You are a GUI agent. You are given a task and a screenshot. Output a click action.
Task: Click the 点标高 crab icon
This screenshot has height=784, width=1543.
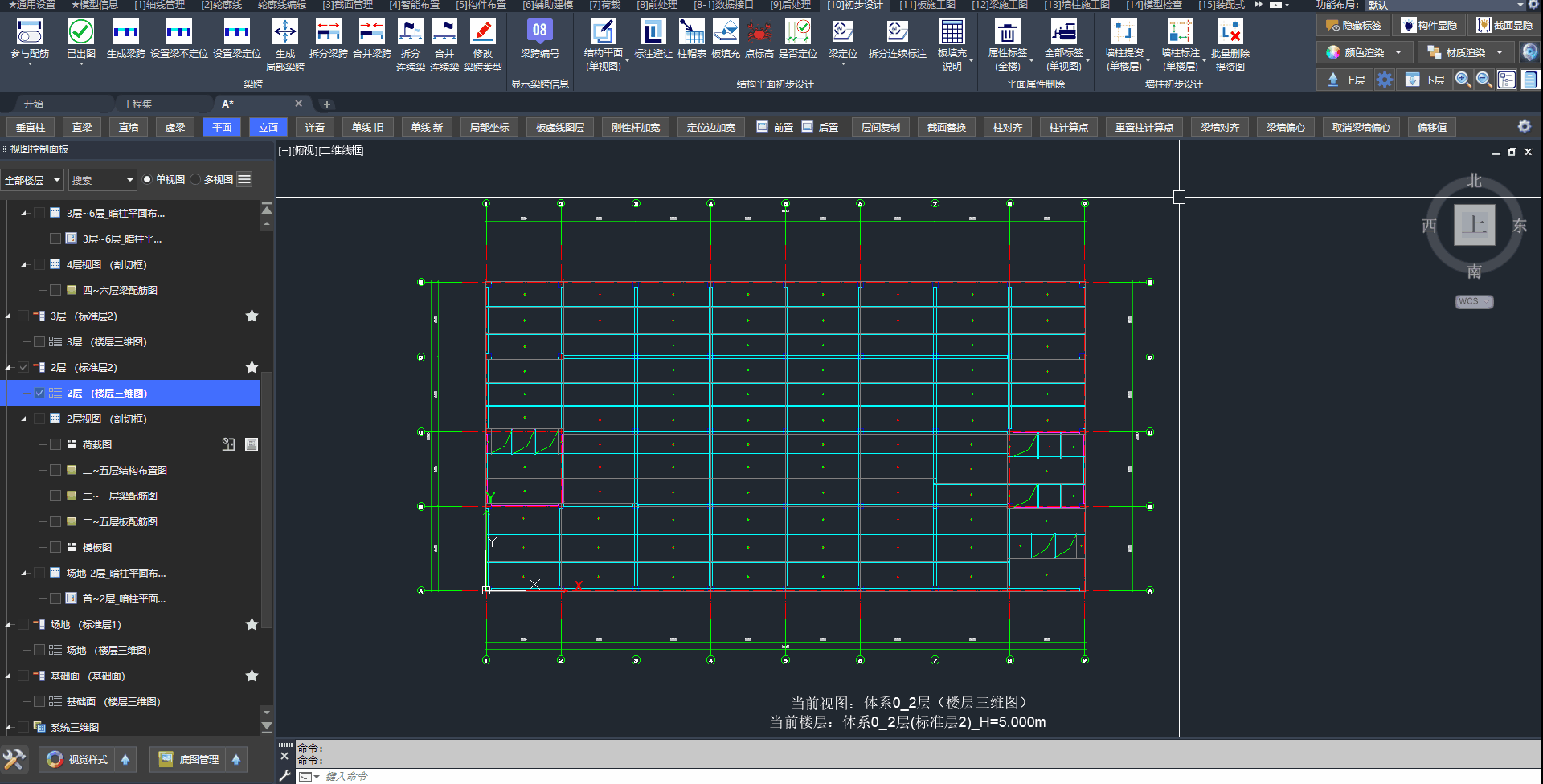click(x=759, y=33)
